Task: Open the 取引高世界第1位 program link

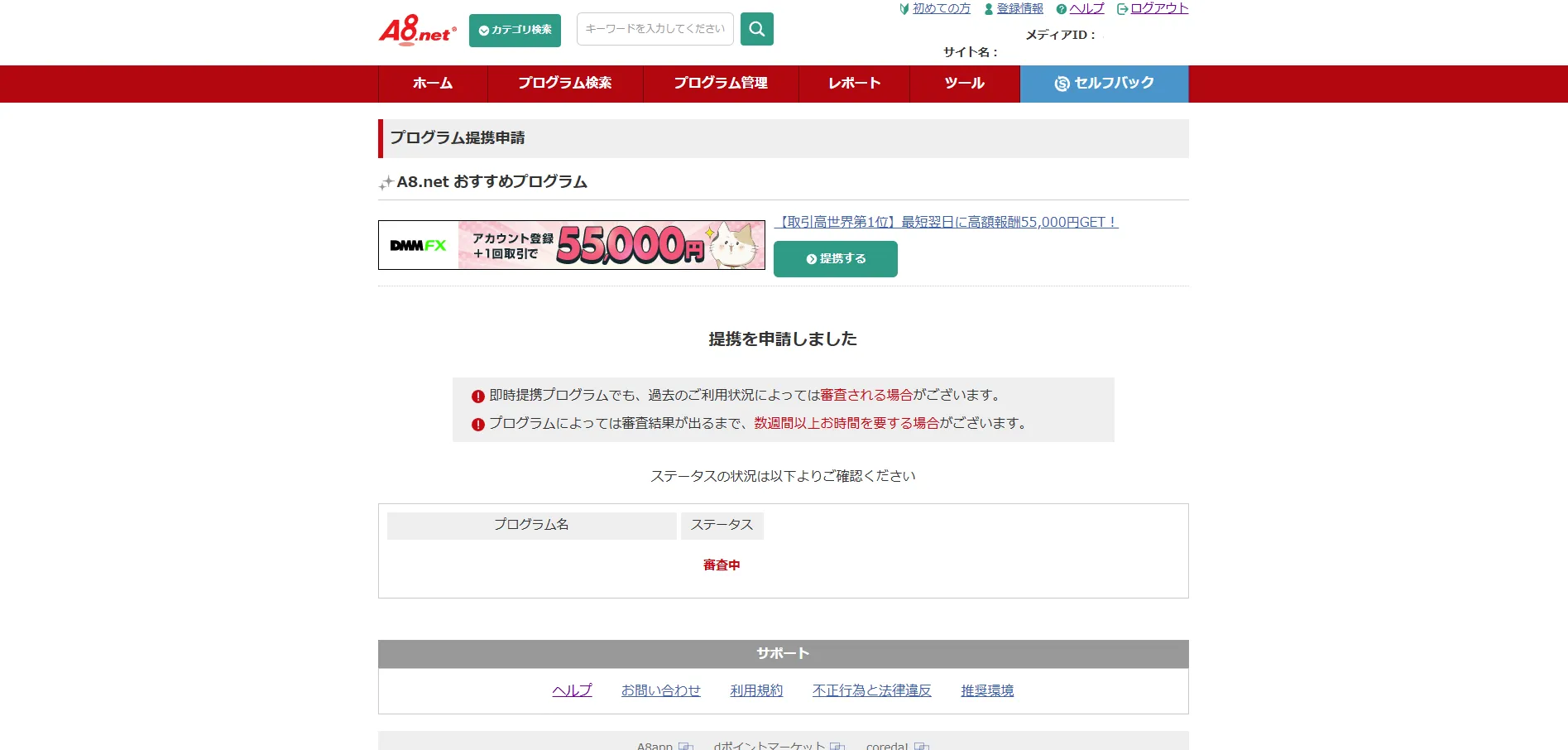Action: pos(946,222)
